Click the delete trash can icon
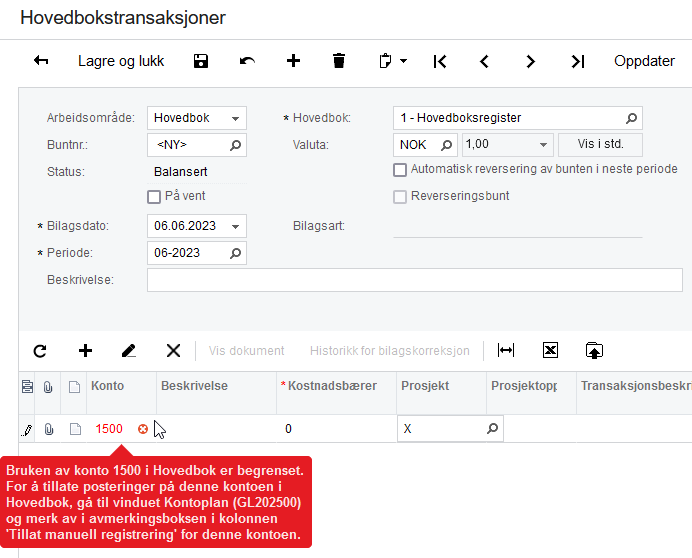 pos(339,60)
